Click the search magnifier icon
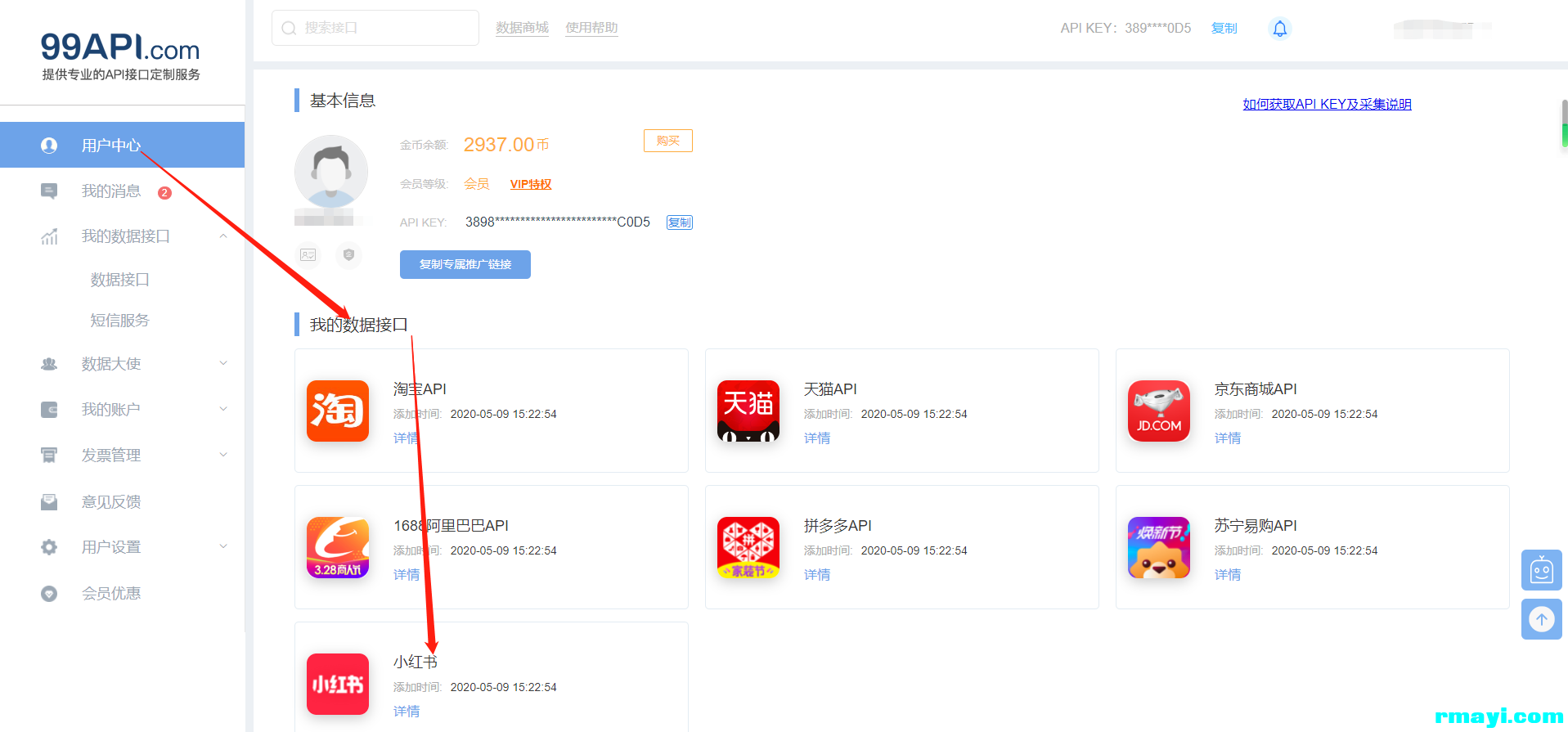Image resolution: width=1568 pixels, height=732 pixels. (x=289, y=28)
